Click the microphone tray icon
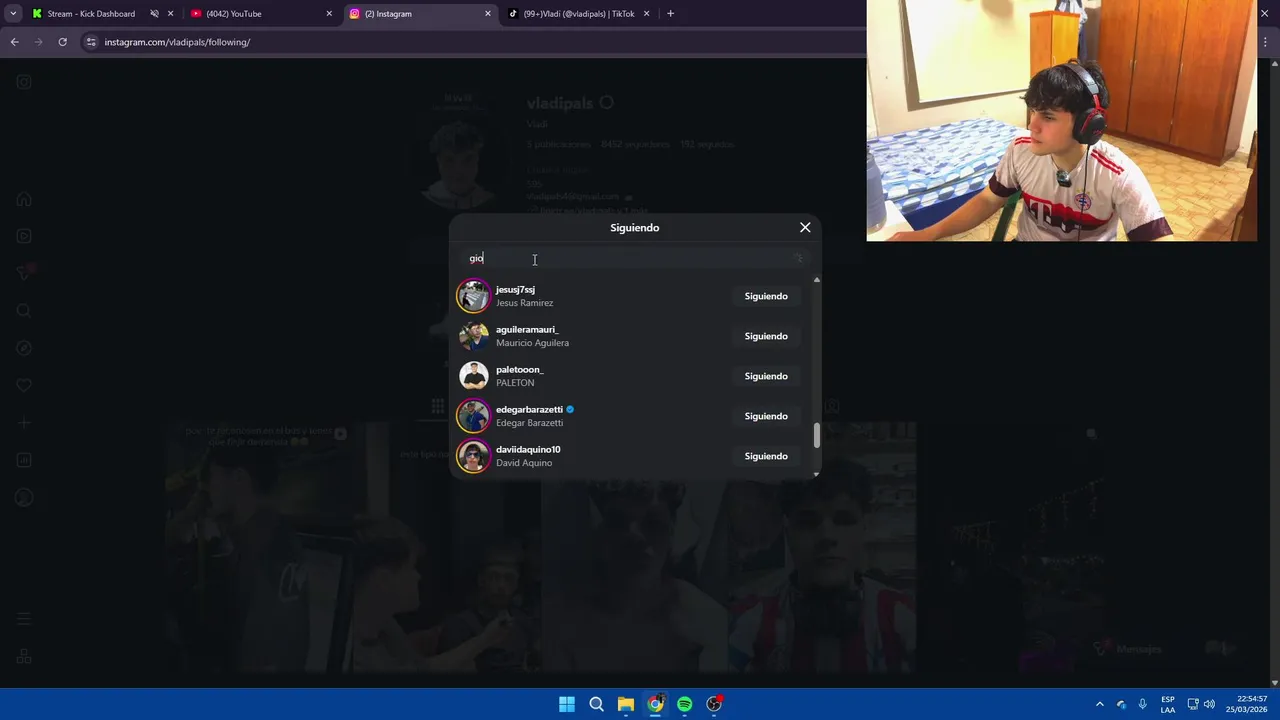 [x=1142, y=704]
